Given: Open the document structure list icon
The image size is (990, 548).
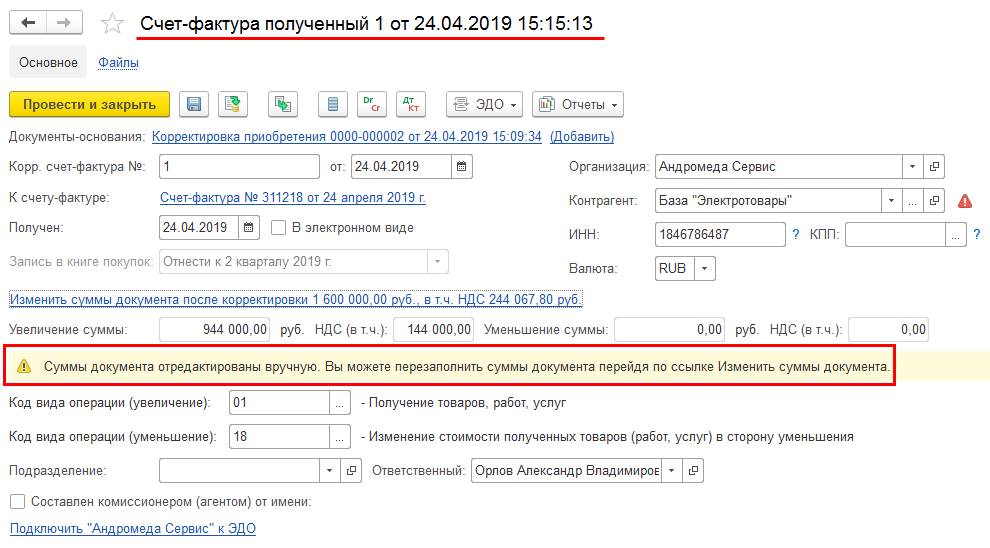Looking at the screenshot, I should pyautogui.click(x=333, y=105).
